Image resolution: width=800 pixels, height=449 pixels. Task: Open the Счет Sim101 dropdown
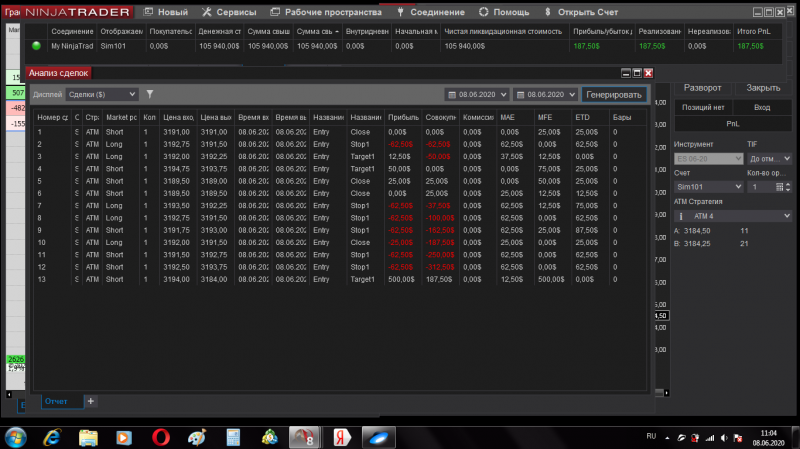tap(708, 187)
